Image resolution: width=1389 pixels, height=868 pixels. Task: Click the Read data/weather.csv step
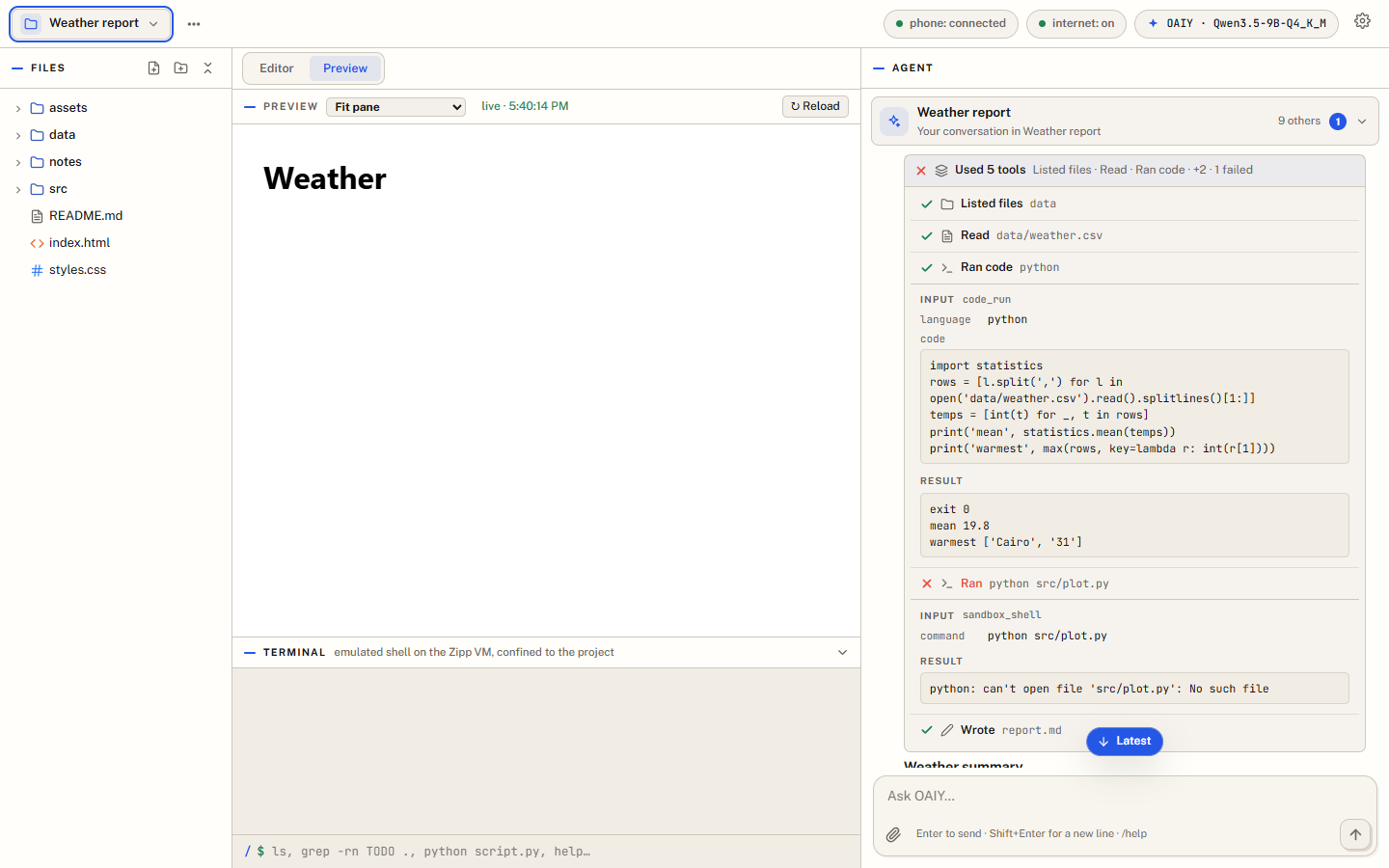coord(1134,235)
